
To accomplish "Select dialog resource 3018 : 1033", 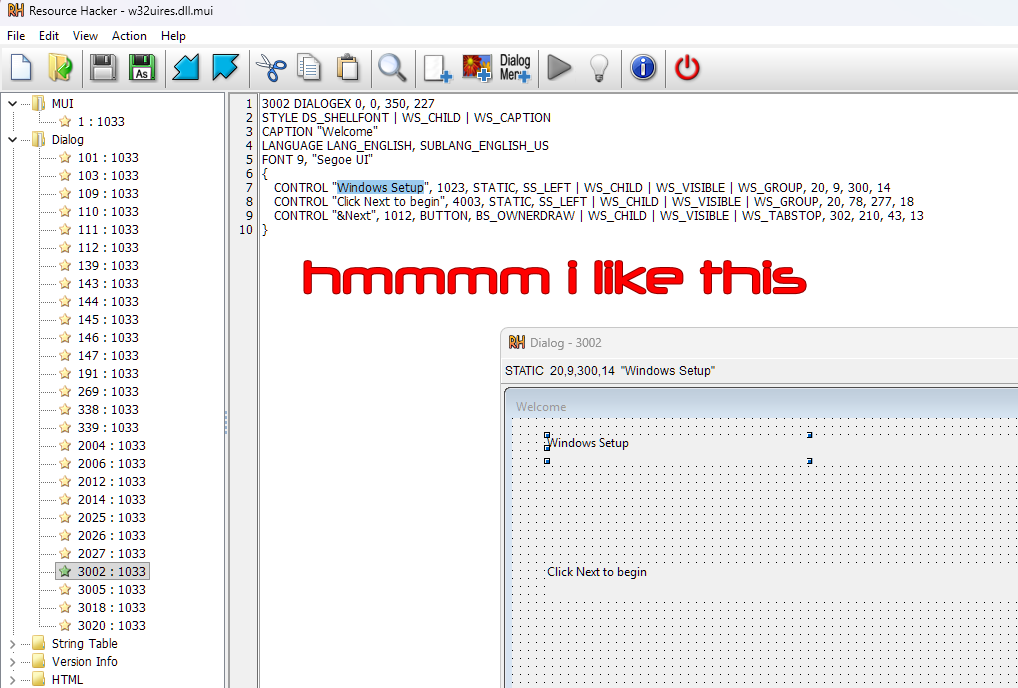I will click(x=111, y=608).
